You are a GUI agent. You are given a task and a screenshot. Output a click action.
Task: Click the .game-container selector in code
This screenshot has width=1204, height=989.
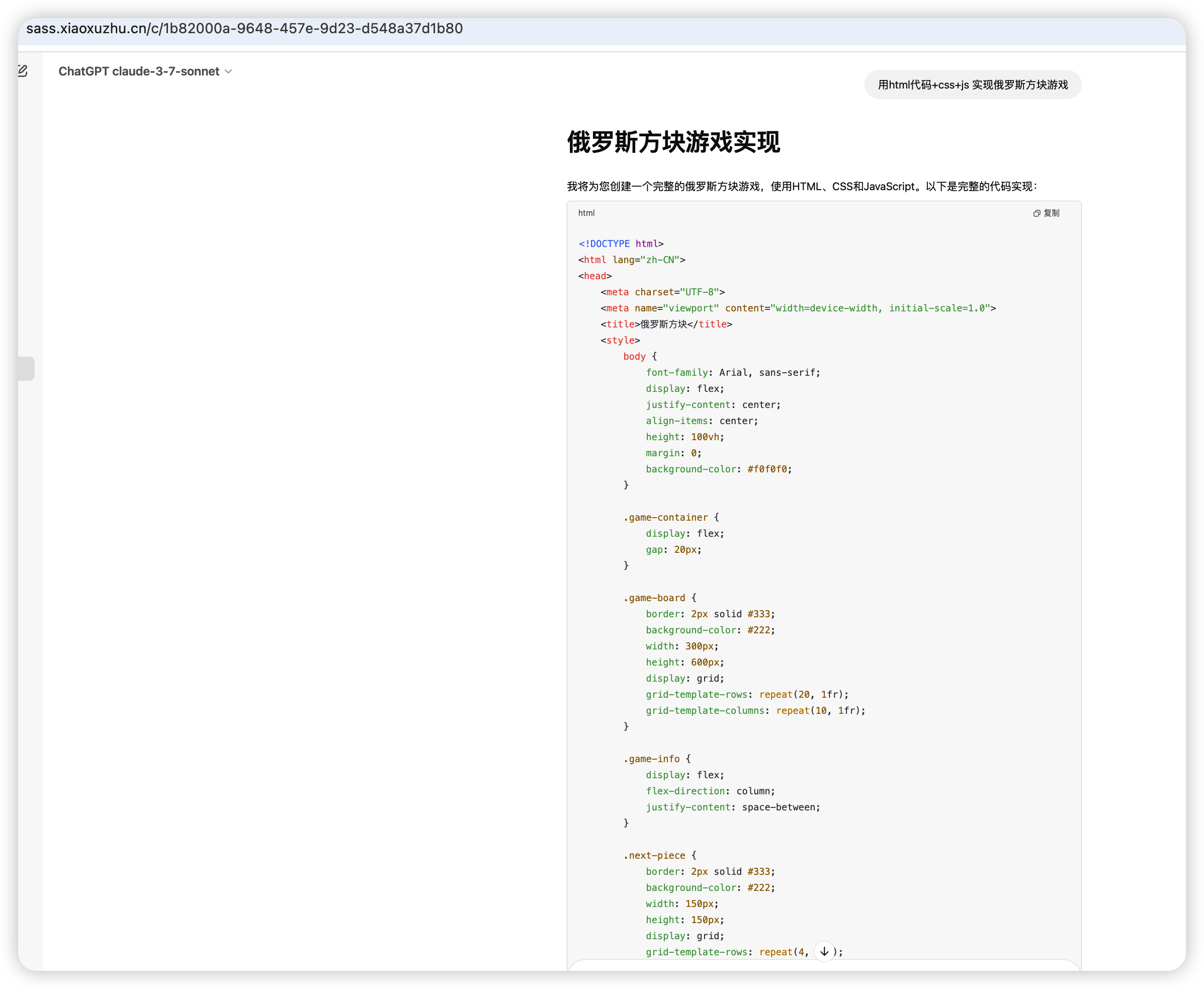[x=665, y=517]
